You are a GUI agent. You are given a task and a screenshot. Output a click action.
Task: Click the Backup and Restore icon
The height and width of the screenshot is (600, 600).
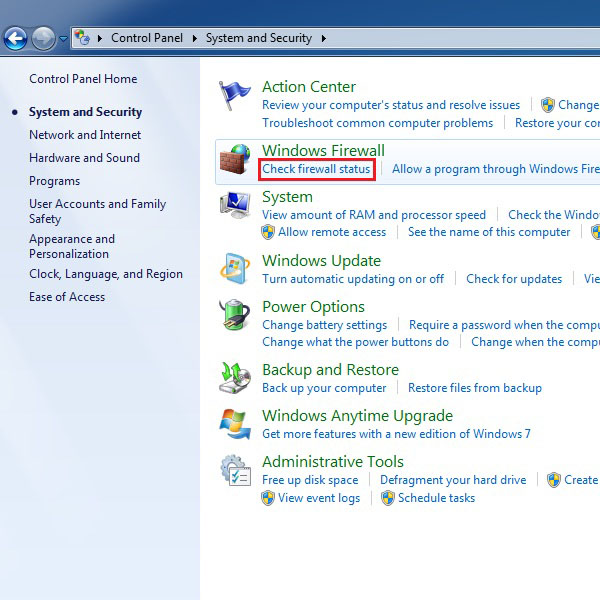(x=235, y=378)
